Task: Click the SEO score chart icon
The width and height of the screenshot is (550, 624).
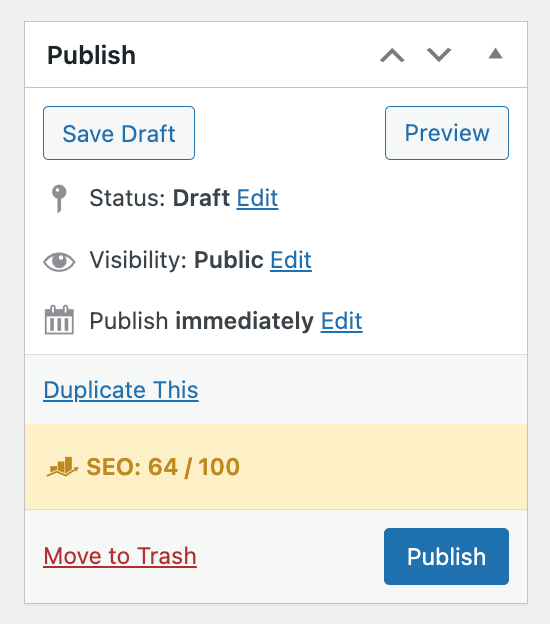Action: pyautogui.click(x=62, y=467)
